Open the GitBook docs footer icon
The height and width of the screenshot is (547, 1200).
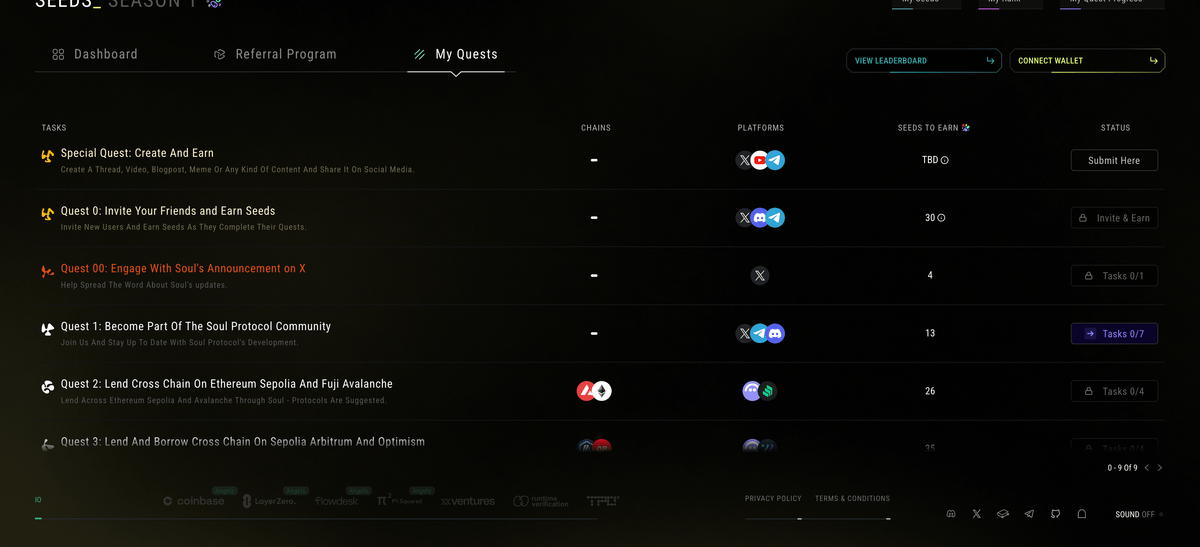click(1003, 514)
